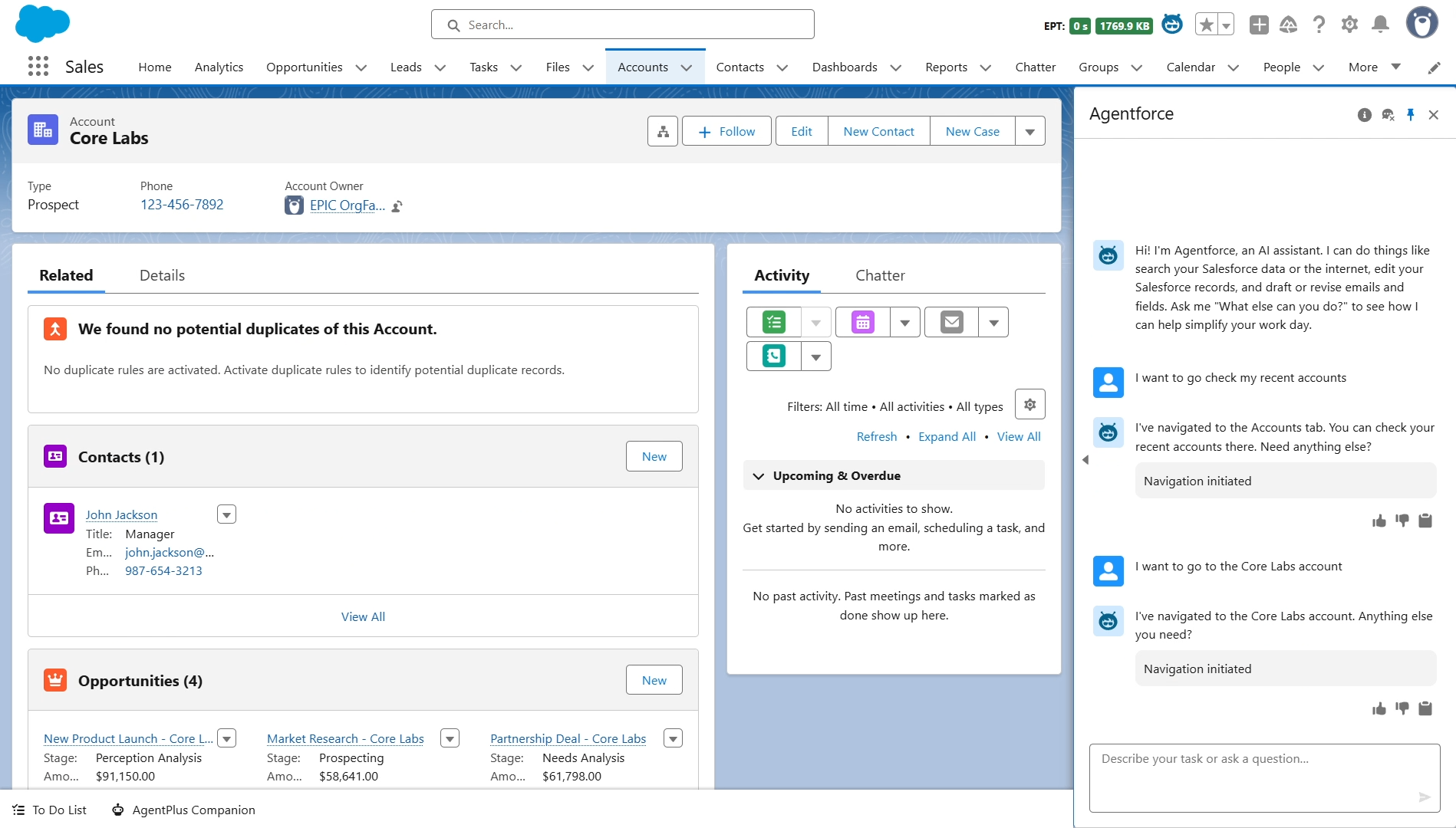Open activity timeline filter settings

coord(1030,405)
